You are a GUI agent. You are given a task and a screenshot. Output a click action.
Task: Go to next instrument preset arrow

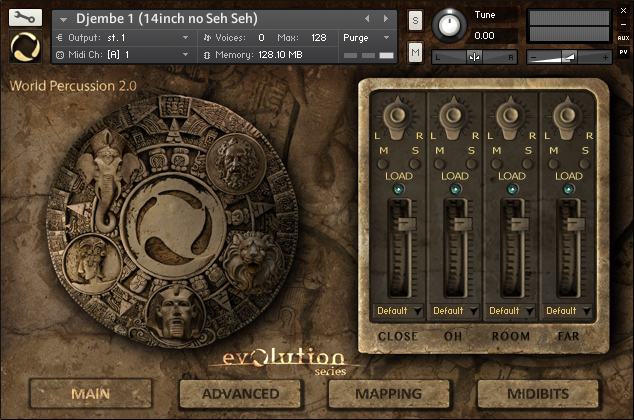click(x=386, y=19)
